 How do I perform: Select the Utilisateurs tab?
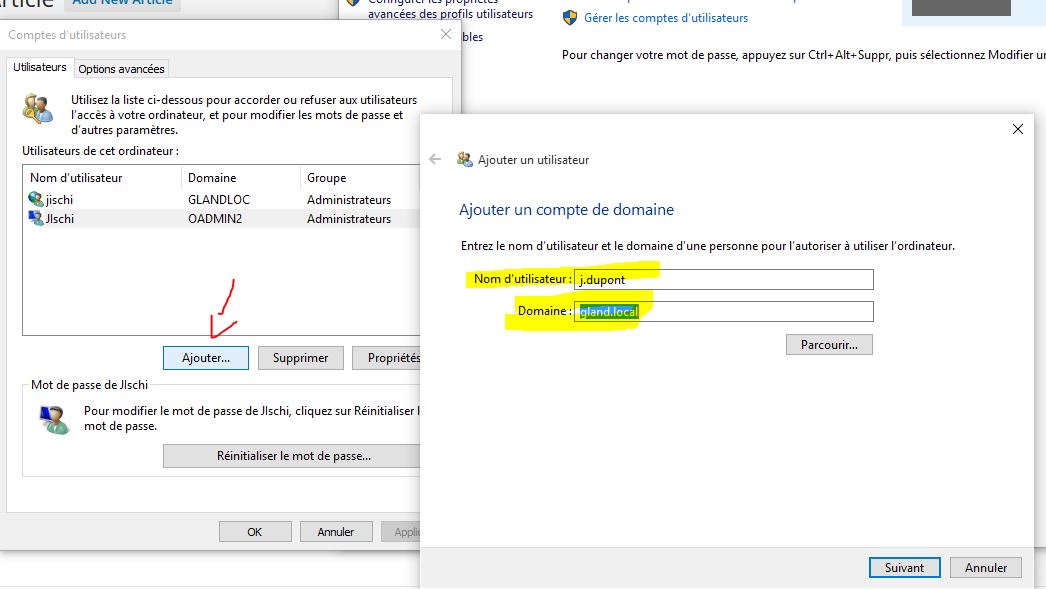coord(41,68)
